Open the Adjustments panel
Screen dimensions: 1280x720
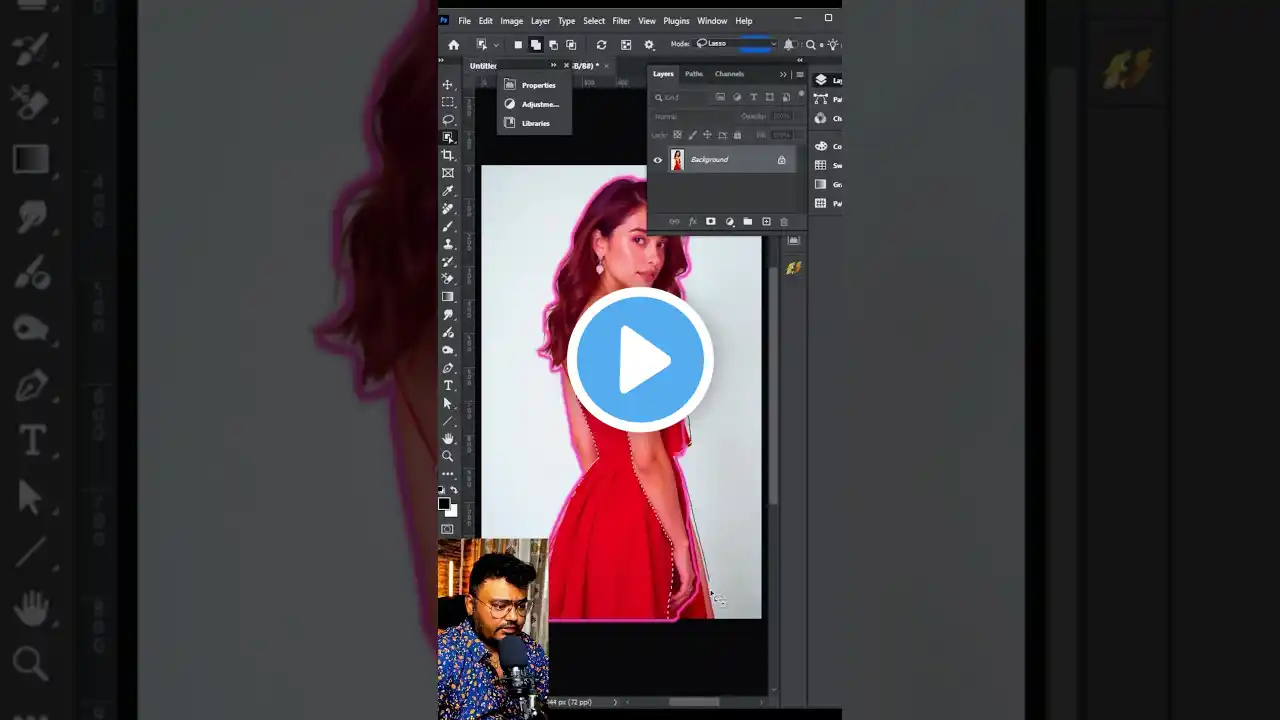coord(534,104)
